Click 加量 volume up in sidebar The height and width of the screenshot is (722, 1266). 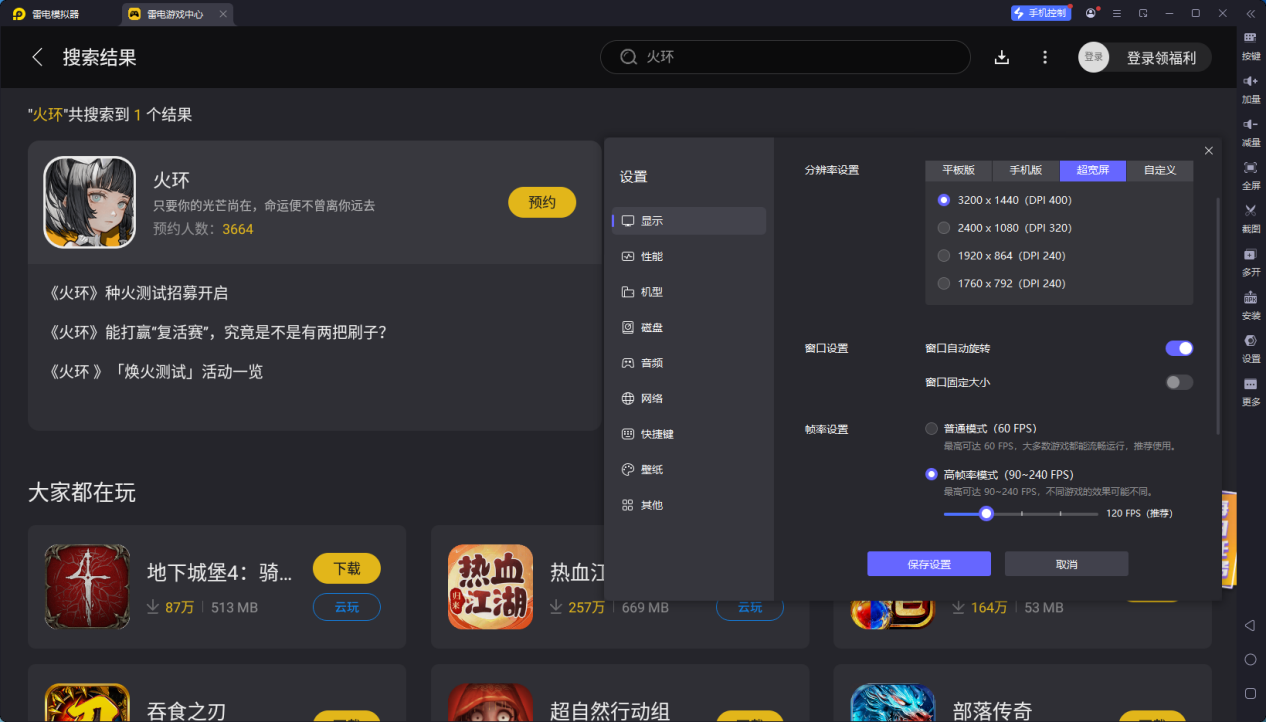1251,89
